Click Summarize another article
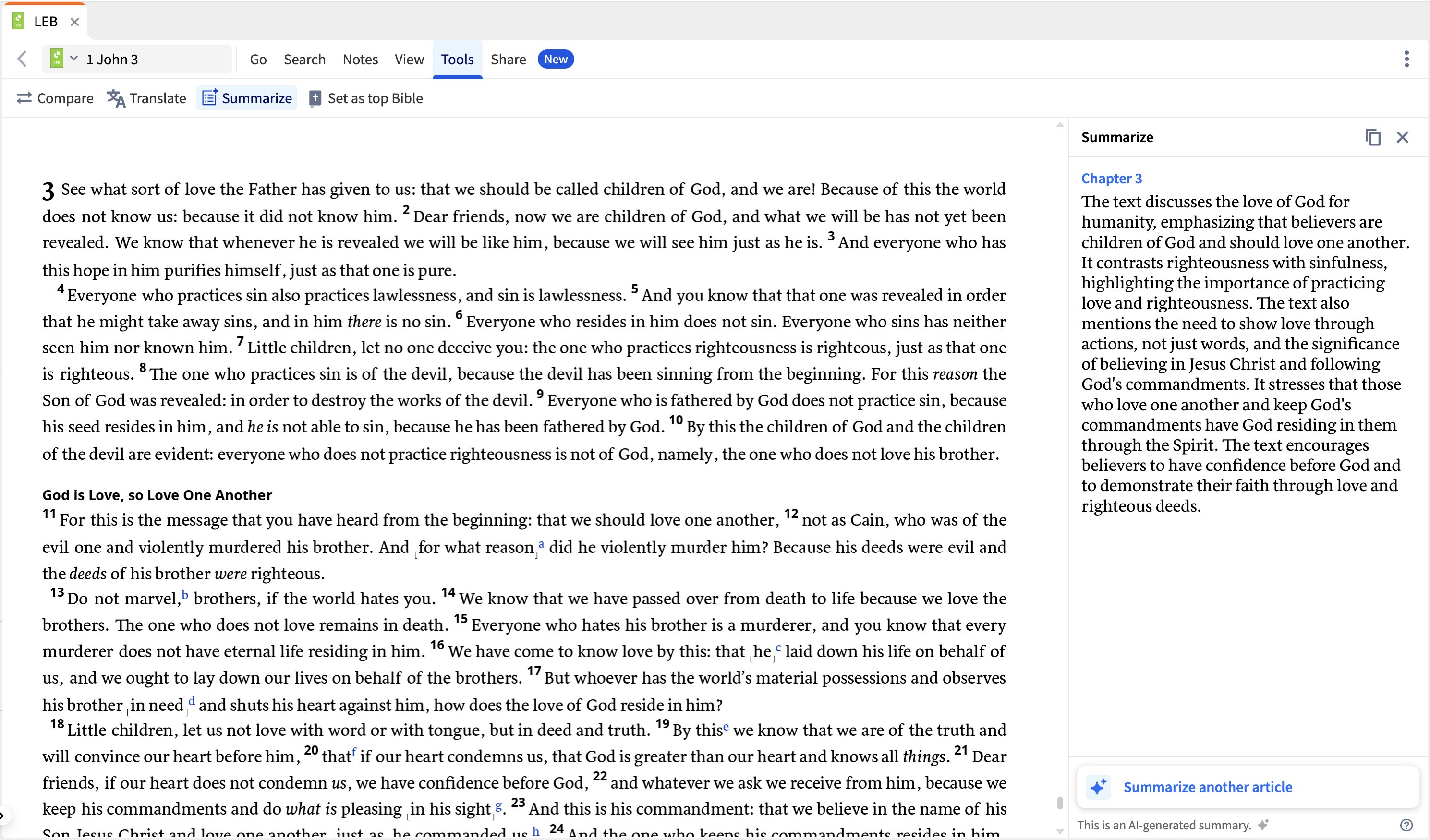The image size is (1430, 840). (x=1208, y=787)
